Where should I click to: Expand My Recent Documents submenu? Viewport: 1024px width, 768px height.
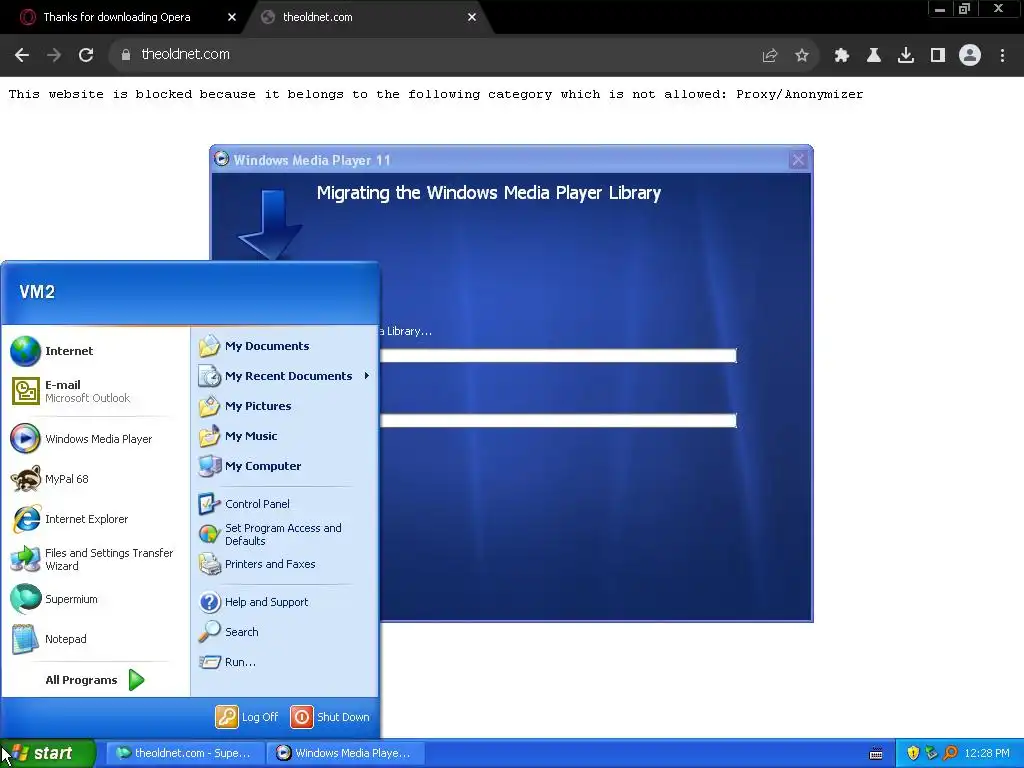285,376
